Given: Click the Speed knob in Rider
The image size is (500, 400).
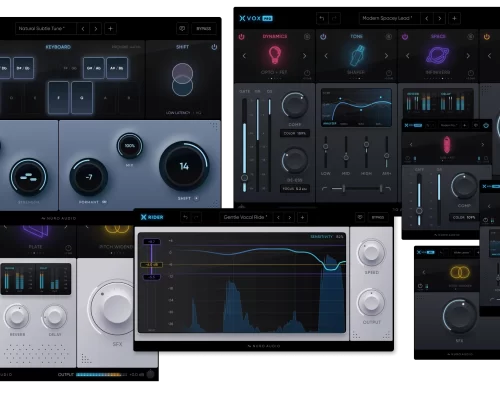Looking at the screenshot, I should tap(371, 252).
